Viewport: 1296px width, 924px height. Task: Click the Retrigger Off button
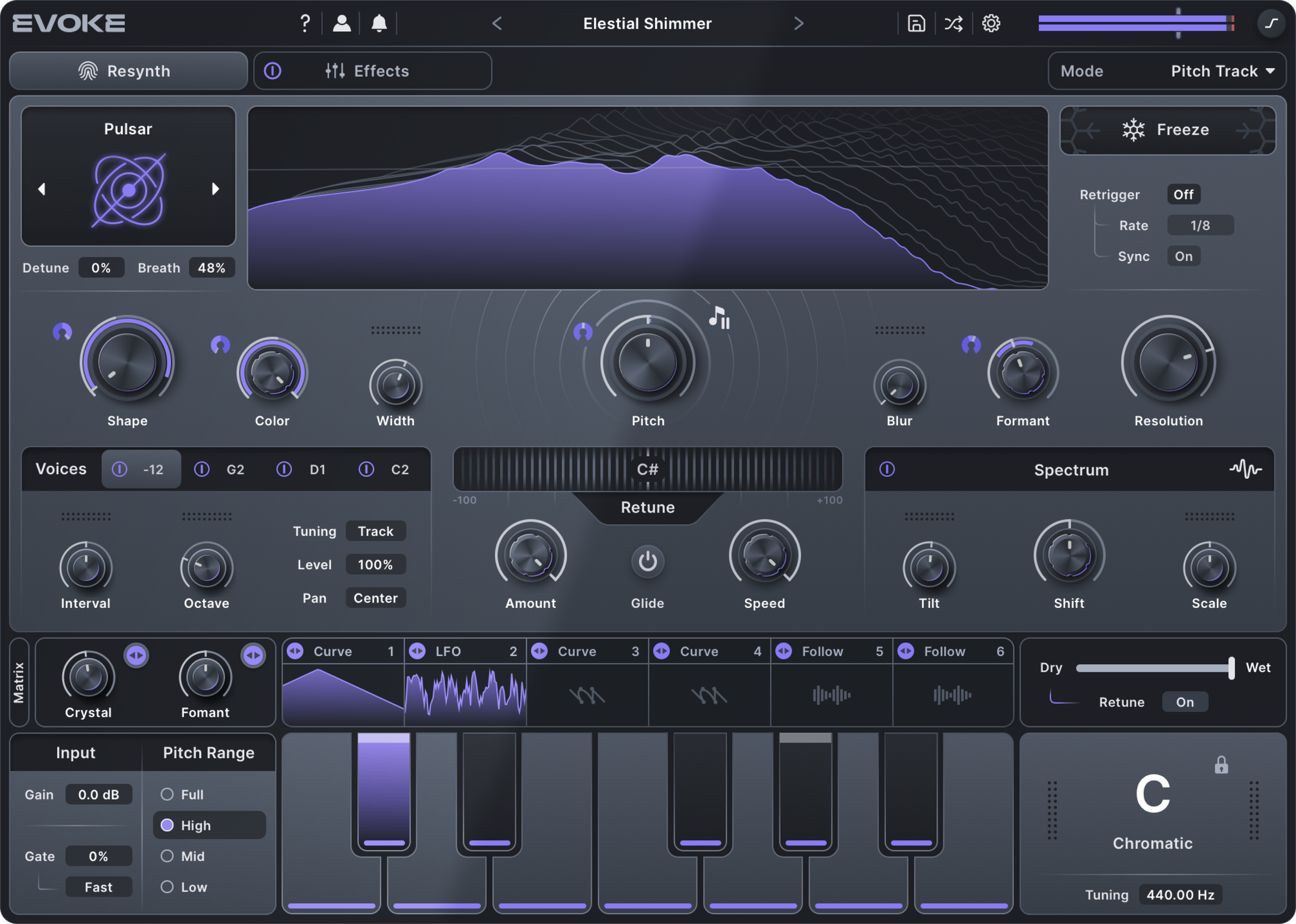click(x=1183, y=194)
